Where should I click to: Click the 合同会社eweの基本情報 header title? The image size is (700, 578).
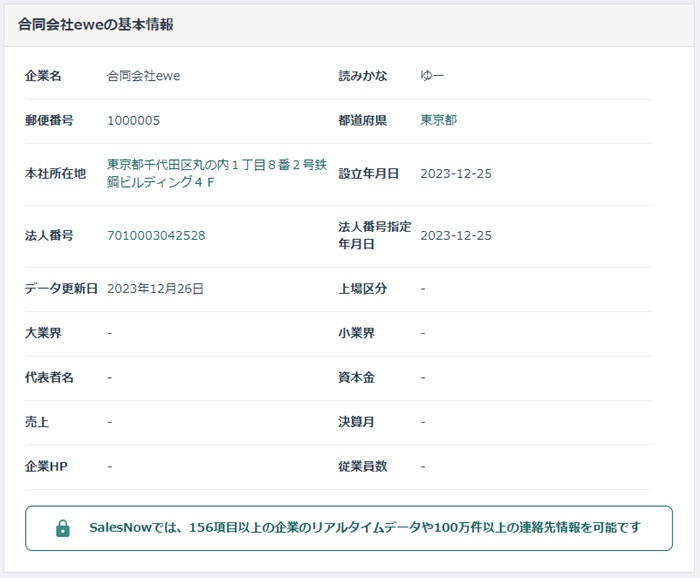click(x=96, y=24)
